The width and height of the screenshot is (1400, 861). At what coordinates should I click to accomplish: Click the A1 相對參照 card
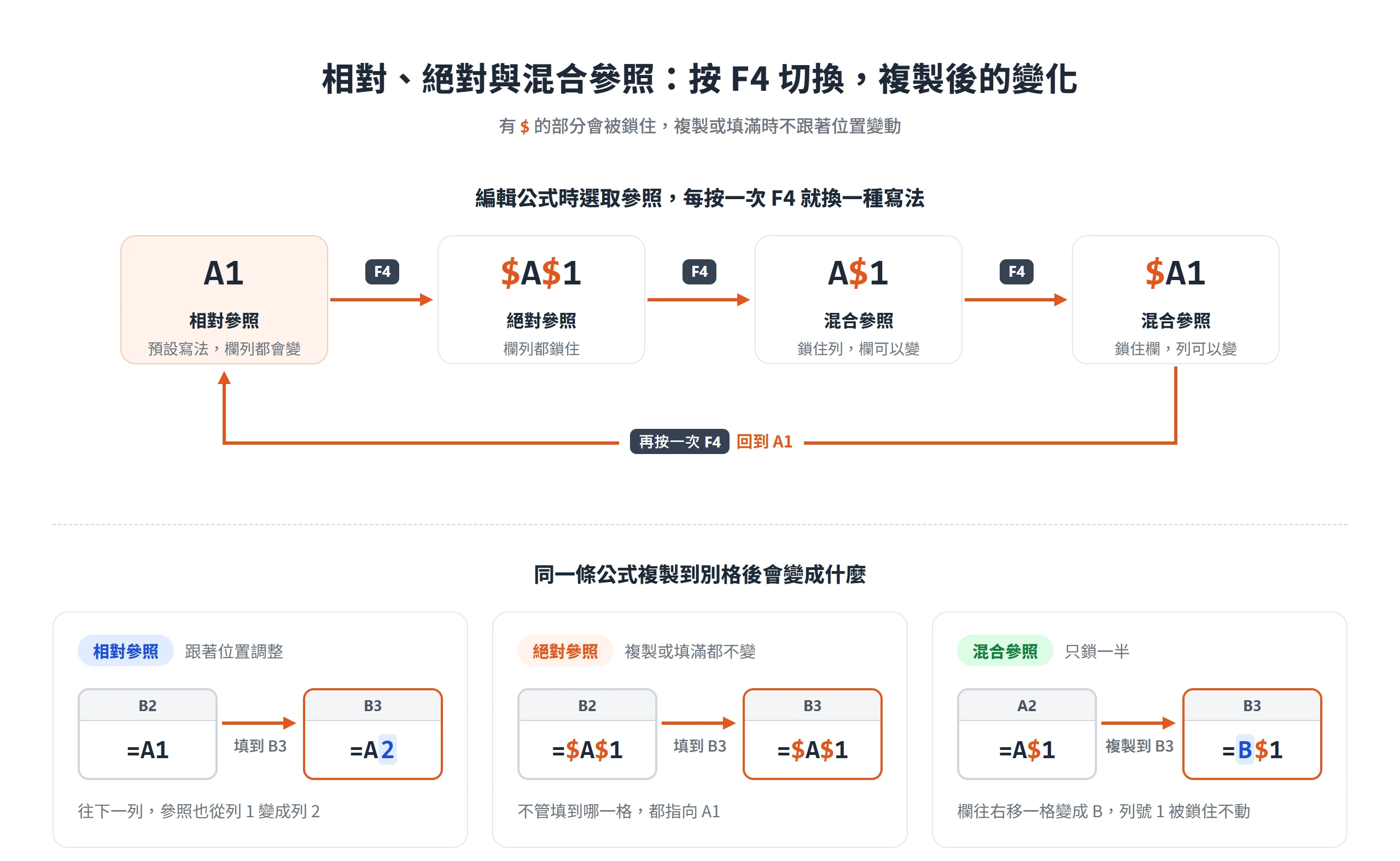tap(224, 300)
